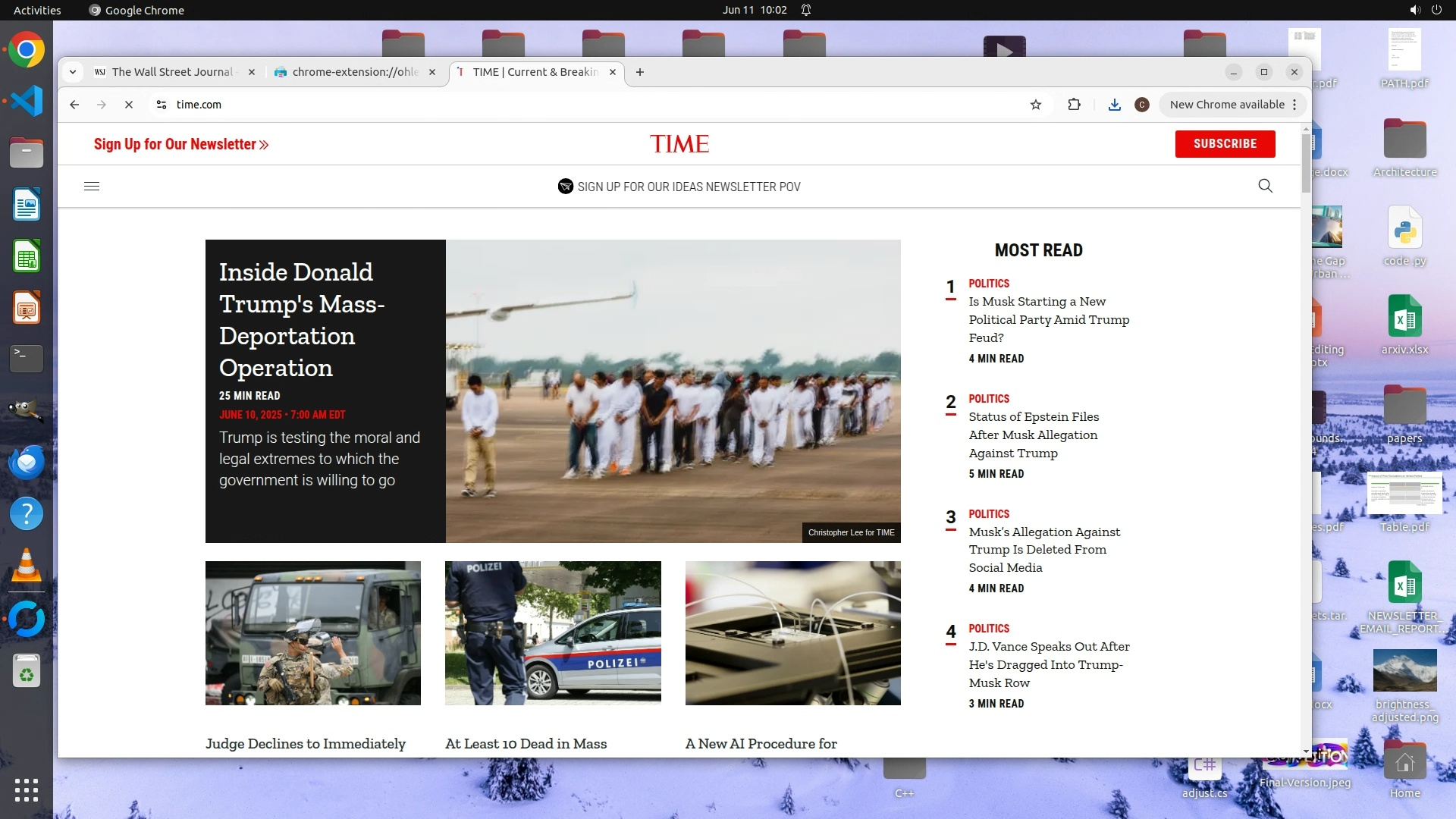Bookmark this page with star icon
Viewport: 1456px width, 819px height.
(x=1036, y=105)
